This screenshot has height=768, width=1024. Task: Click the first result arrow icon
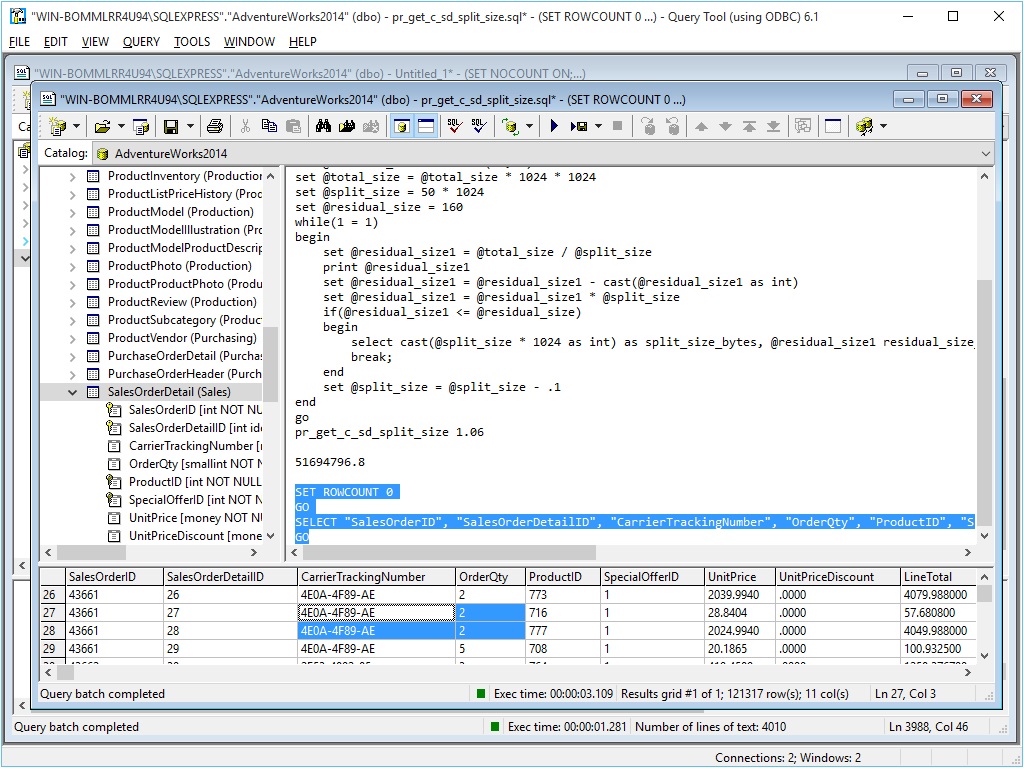point(749,126)
